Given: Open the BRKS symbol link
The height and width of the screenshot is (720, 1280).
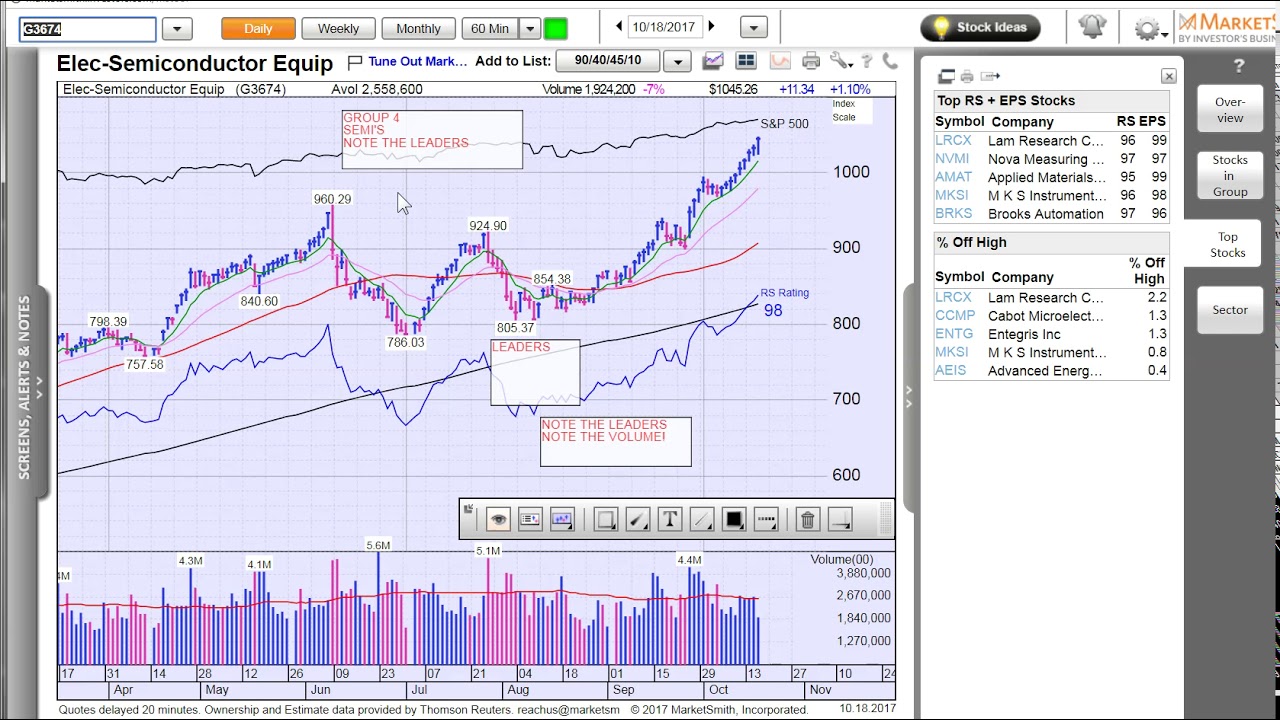Looking at the screenshot, I should (x=953, y=214).
